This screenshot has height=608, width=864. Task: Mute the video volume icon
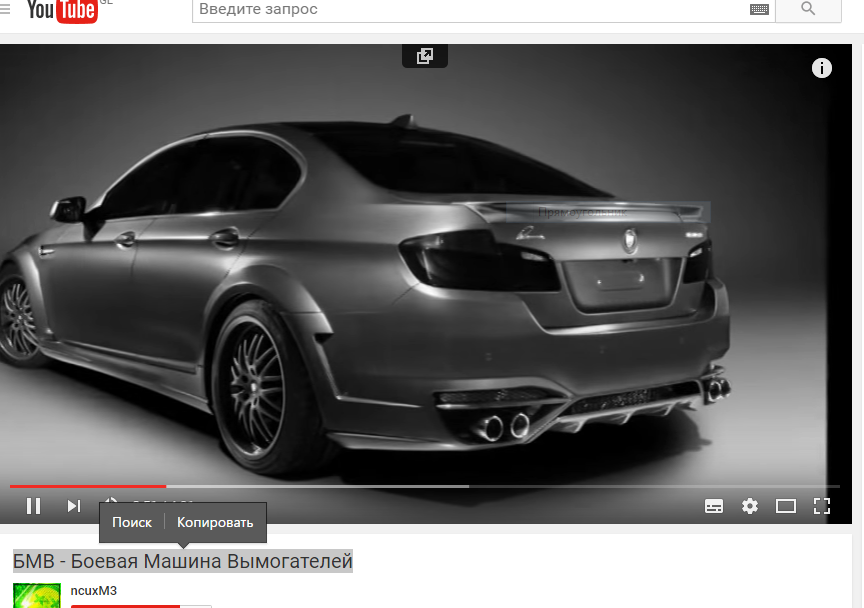pos(110,501)
